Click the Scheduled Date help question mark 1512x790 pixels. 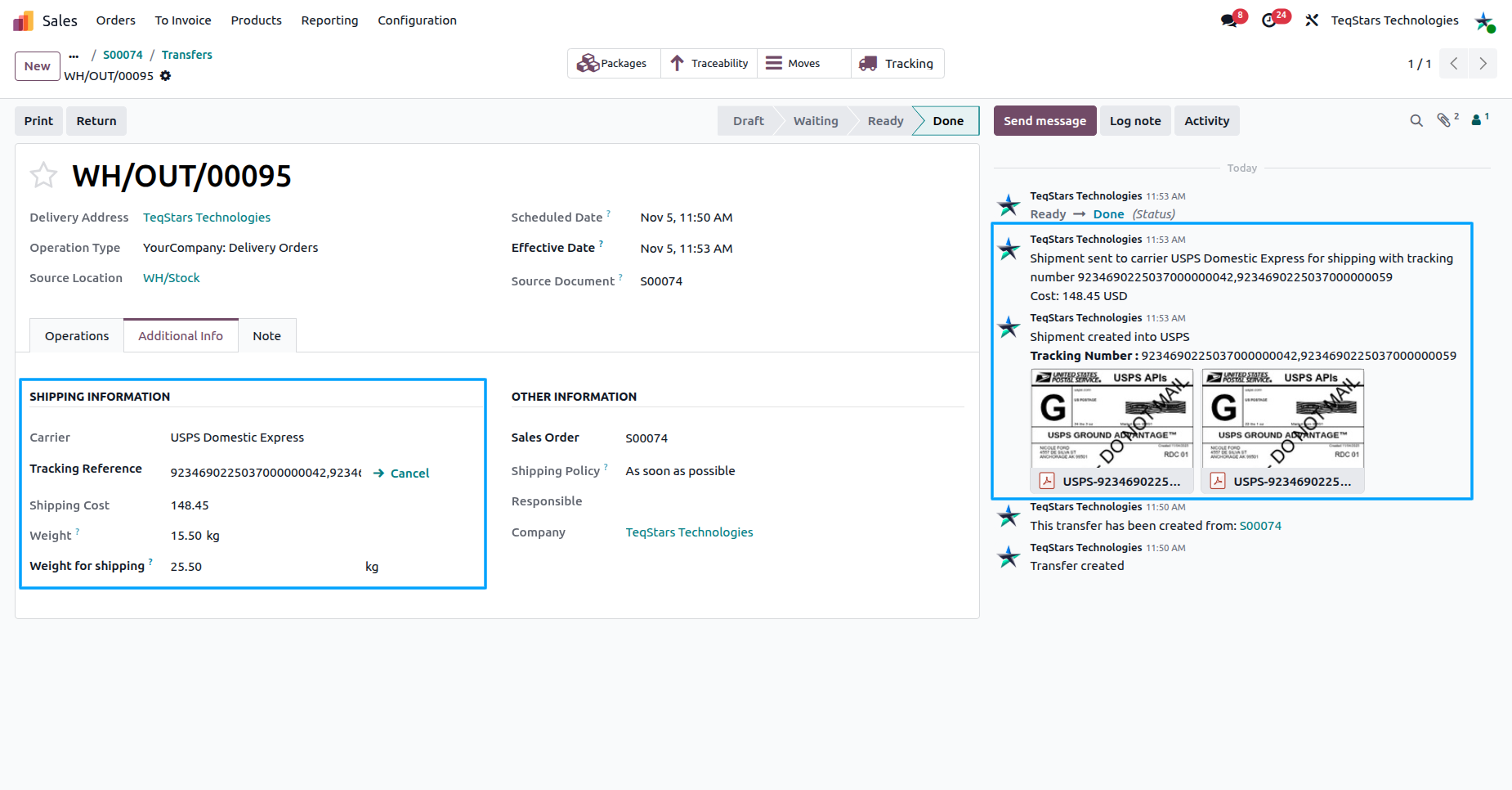[608, 213]
